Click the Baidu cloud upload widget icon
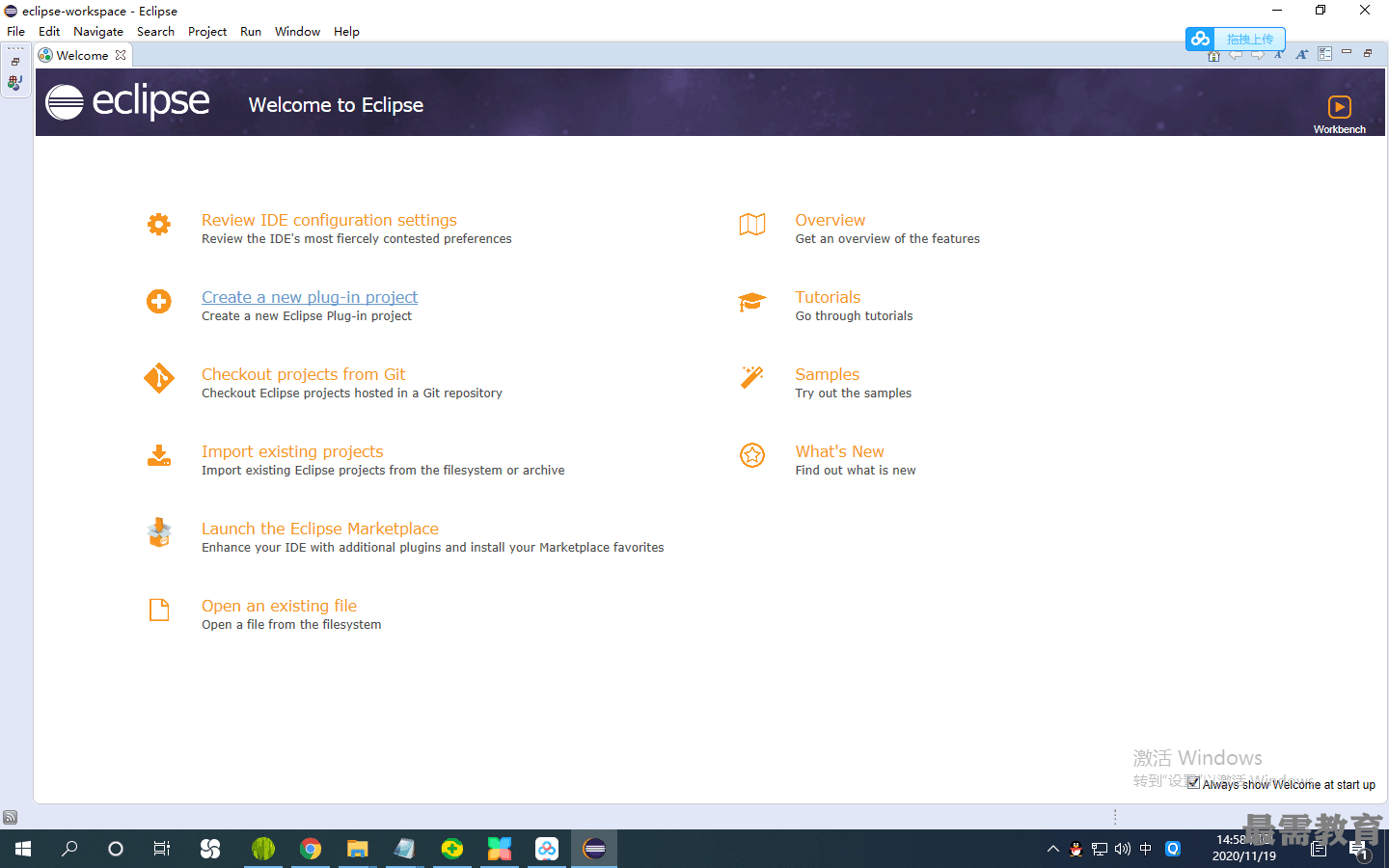Screen dimensions: 1389x868 [1200, 39]
